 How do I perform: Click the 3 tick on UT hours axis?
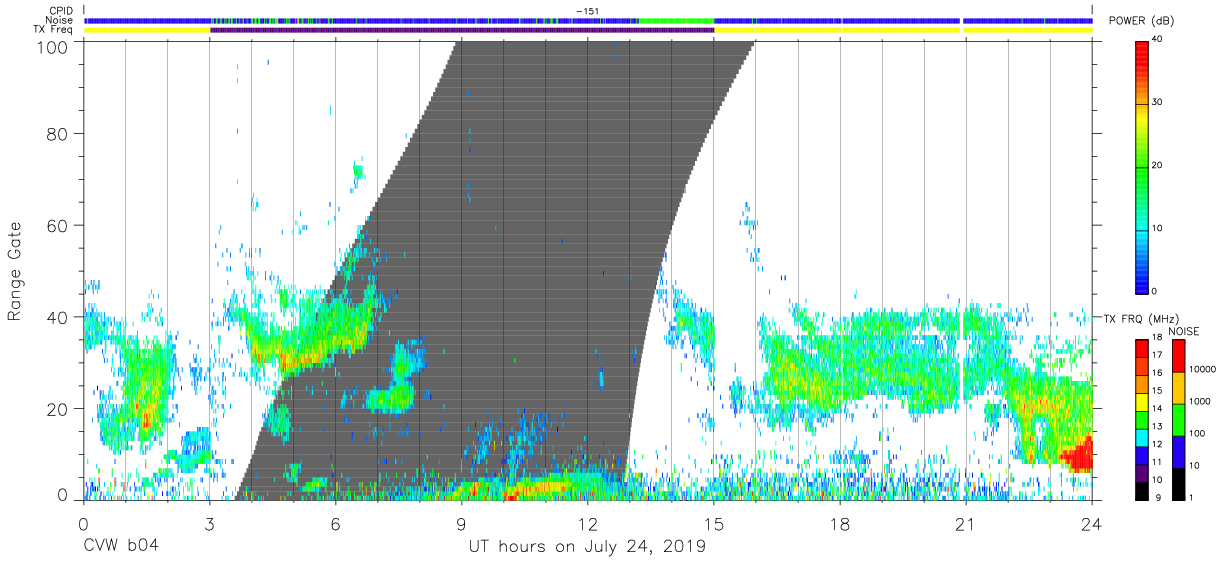pyautogui.click(x=209, y=523)
